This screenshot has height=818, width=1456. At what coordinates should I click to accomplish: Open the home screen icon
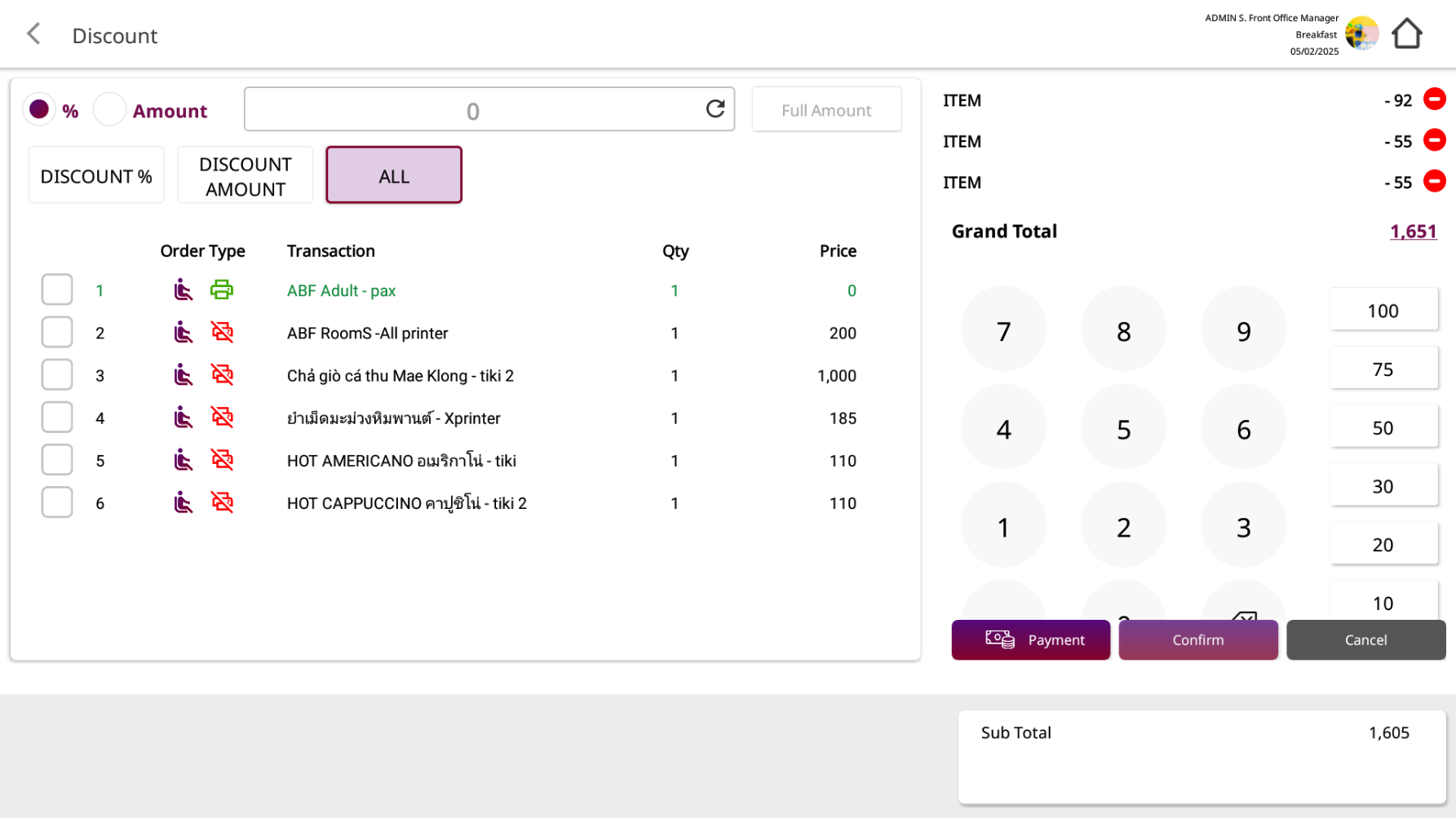[1406, 34]
